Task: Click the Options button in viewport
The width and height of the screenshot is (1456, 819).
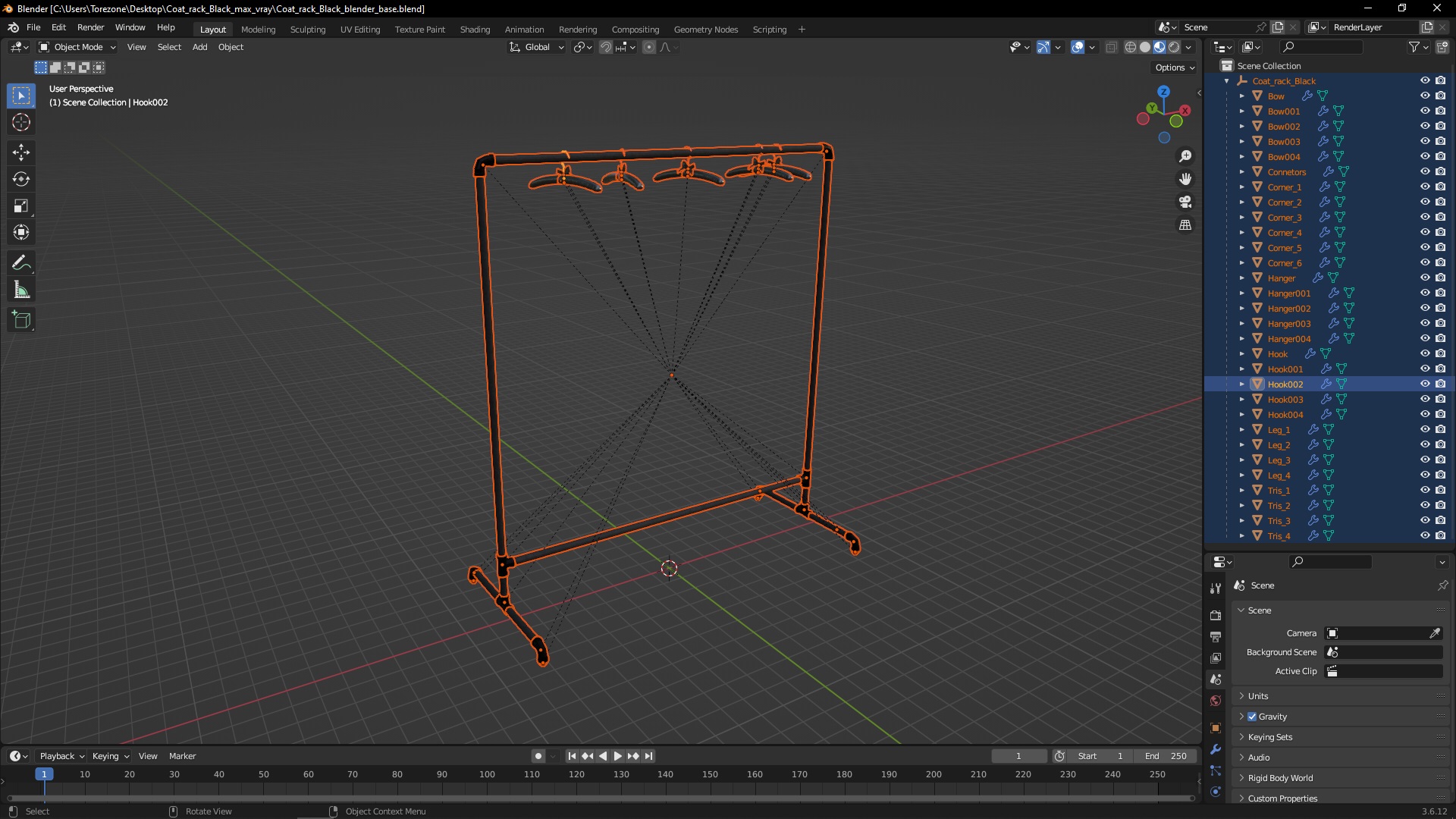Action: 1174,67
